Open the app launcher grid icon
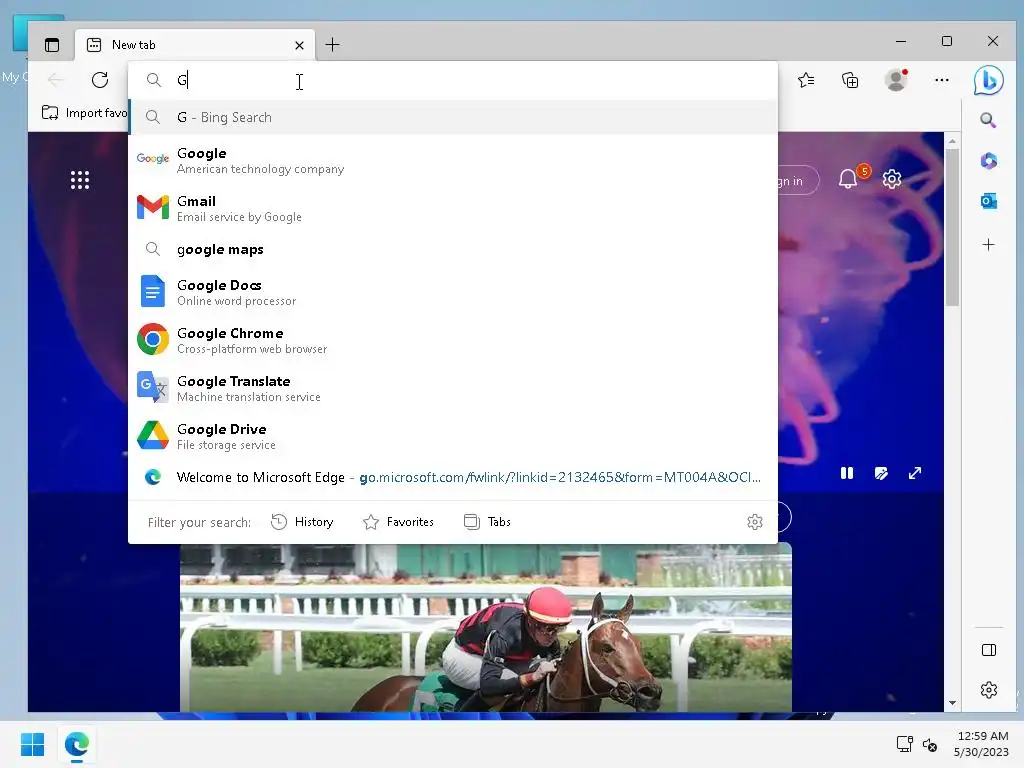Image resolution: width=1024 pixels, height=768 pixels. click(x=80, y=180)
